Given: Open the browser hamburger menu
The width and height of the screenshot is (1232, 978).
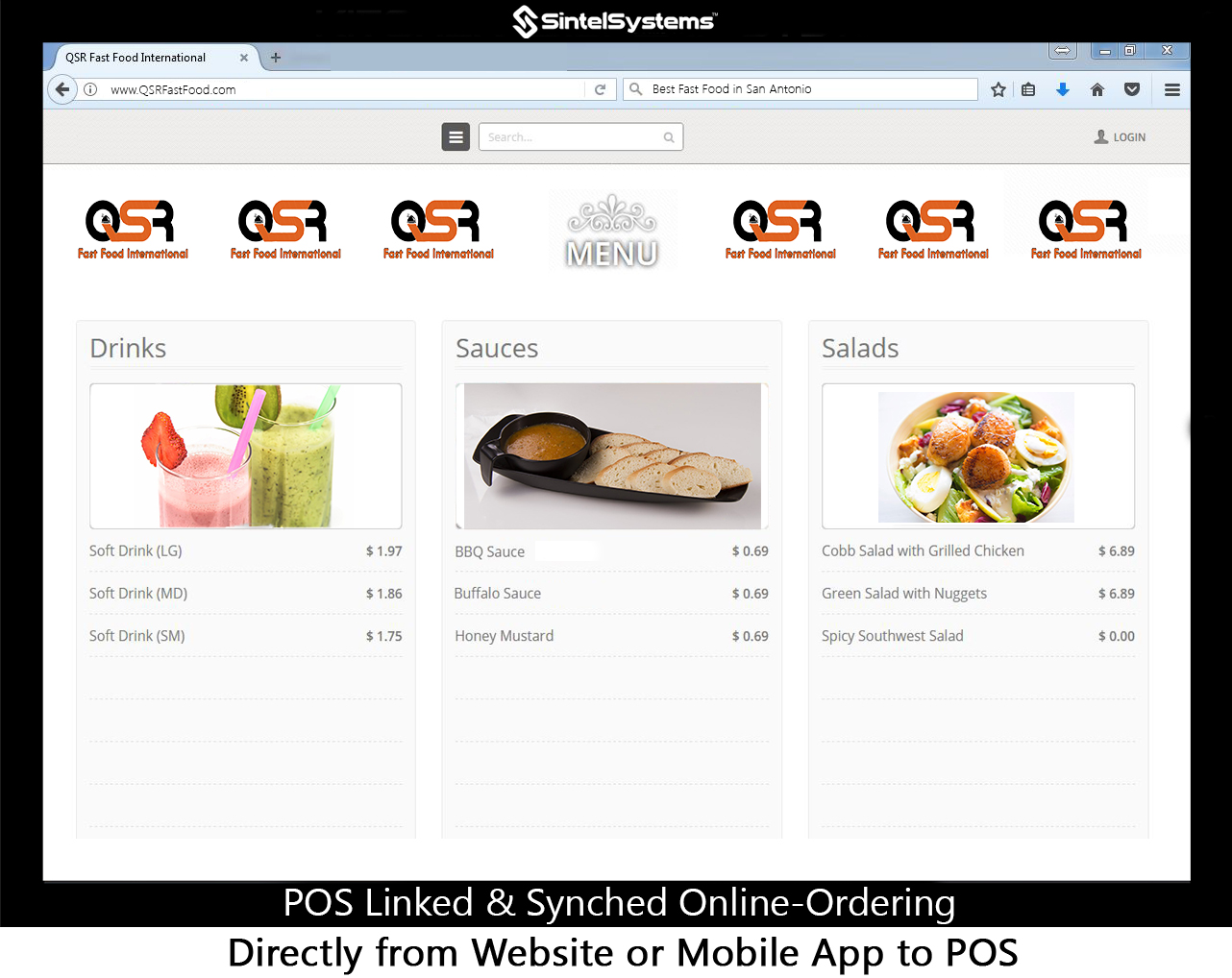Looking at the screenshot, I should pyautogui.click(x=1172, y=89).
